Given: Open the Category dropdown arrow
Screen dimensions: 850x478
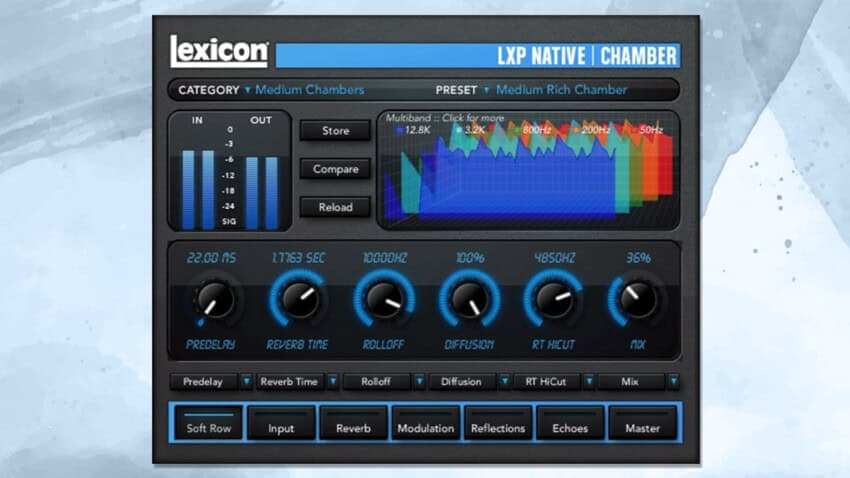Looking at the screenshot, I should pyautogui.click(x=247, y=90).
